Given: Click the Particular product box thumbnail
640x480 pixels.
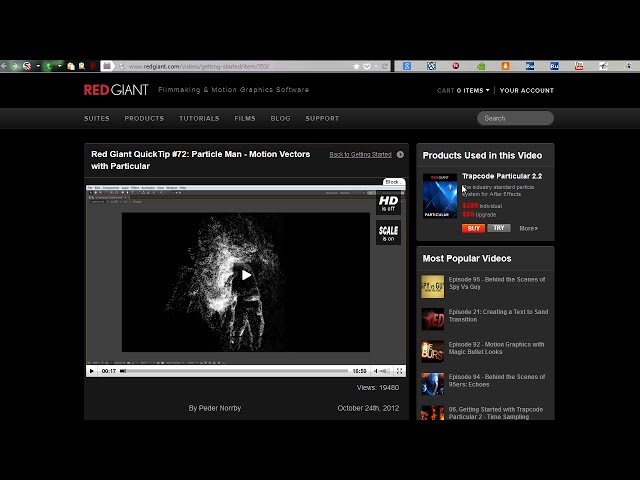Looking at the screenshot, I should pyautogui.click(x=440, y=196).
